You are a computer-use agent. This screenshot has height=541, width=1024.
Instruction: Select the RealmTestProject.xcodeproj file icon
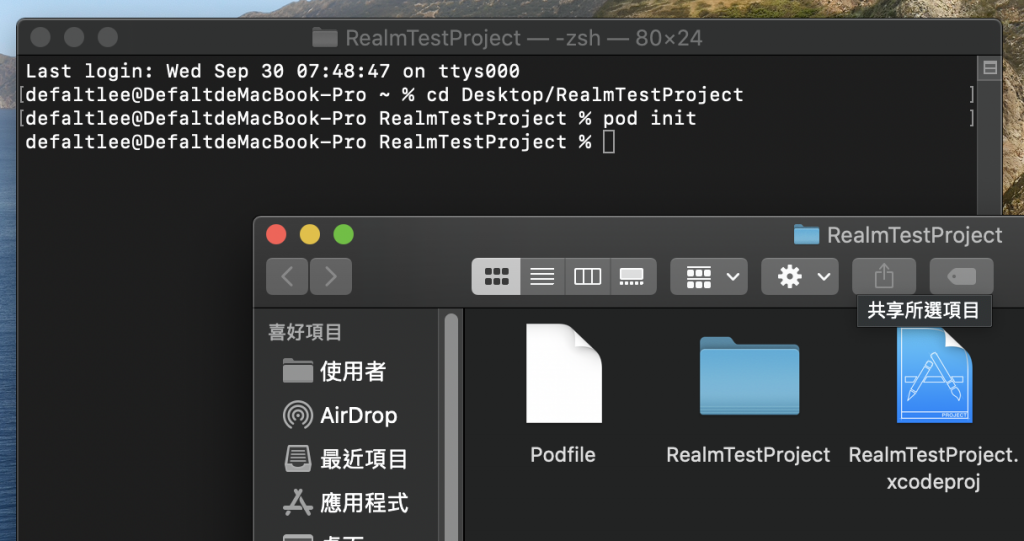point(934,375)
